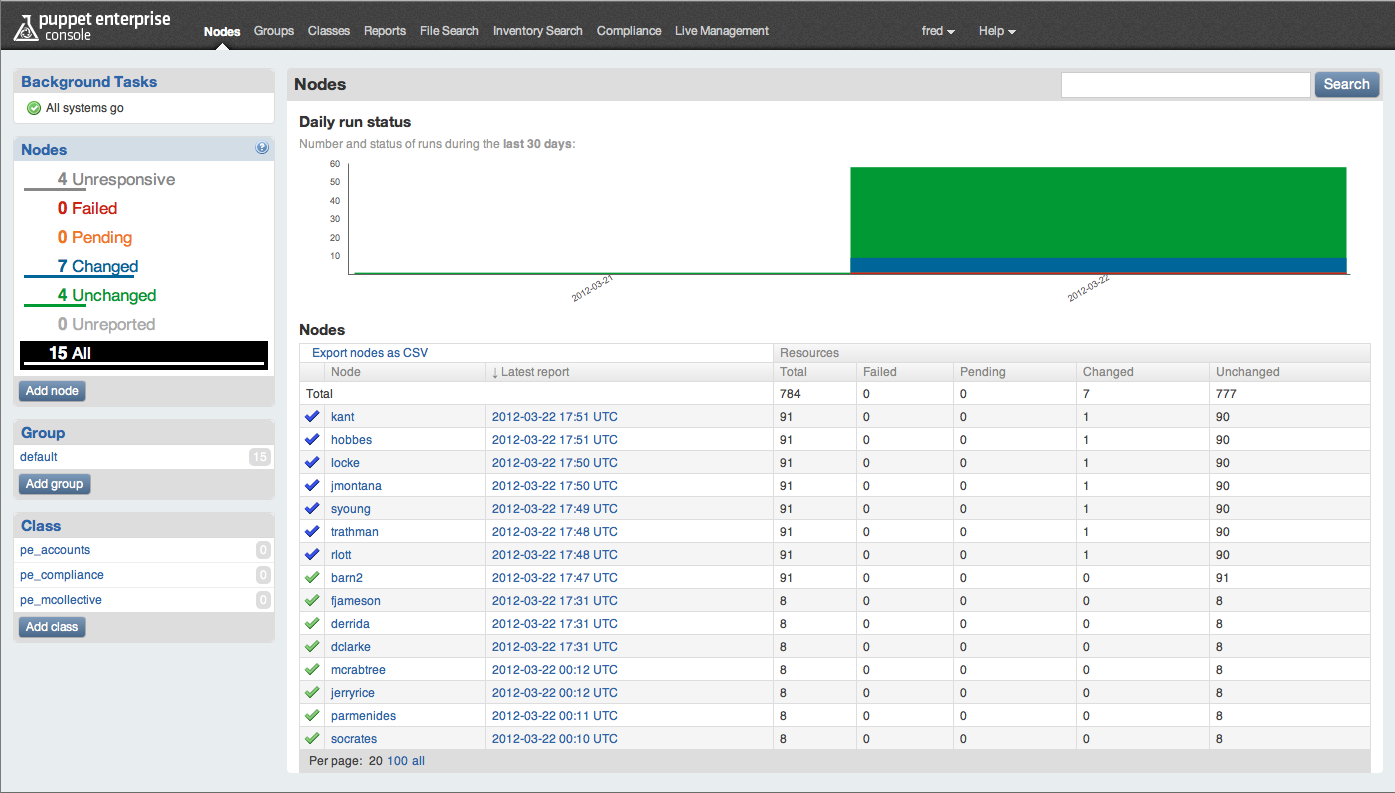Click the help icon in Nodes panel
Screen dimensions: 1395x793
coord(262,148)
